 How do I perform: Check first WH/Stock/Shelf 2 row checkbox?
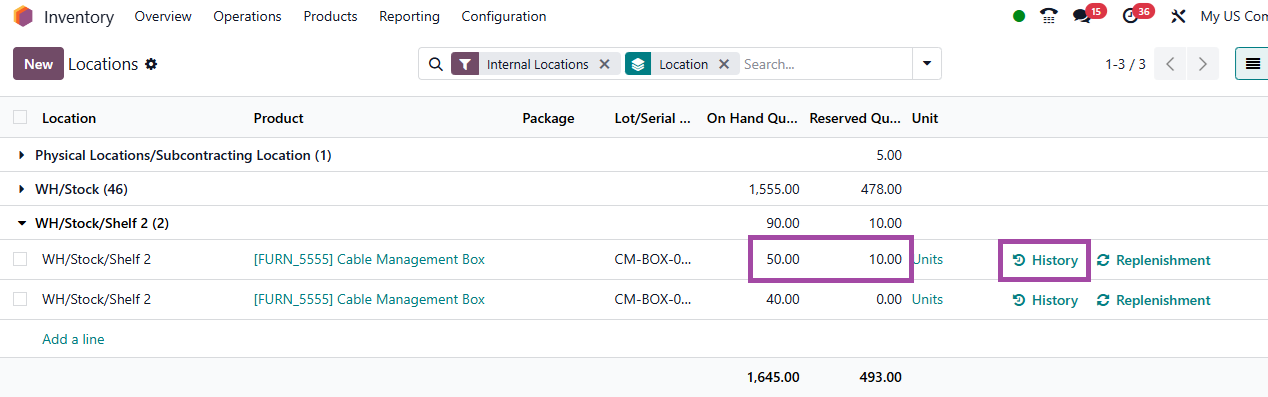coord(20,259)
